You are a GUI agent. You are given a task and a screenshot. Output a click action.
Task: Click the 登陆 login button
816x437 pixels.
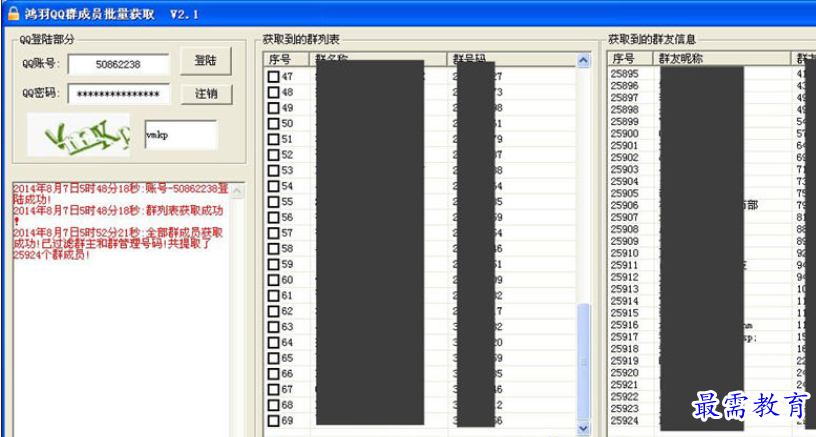206,61
